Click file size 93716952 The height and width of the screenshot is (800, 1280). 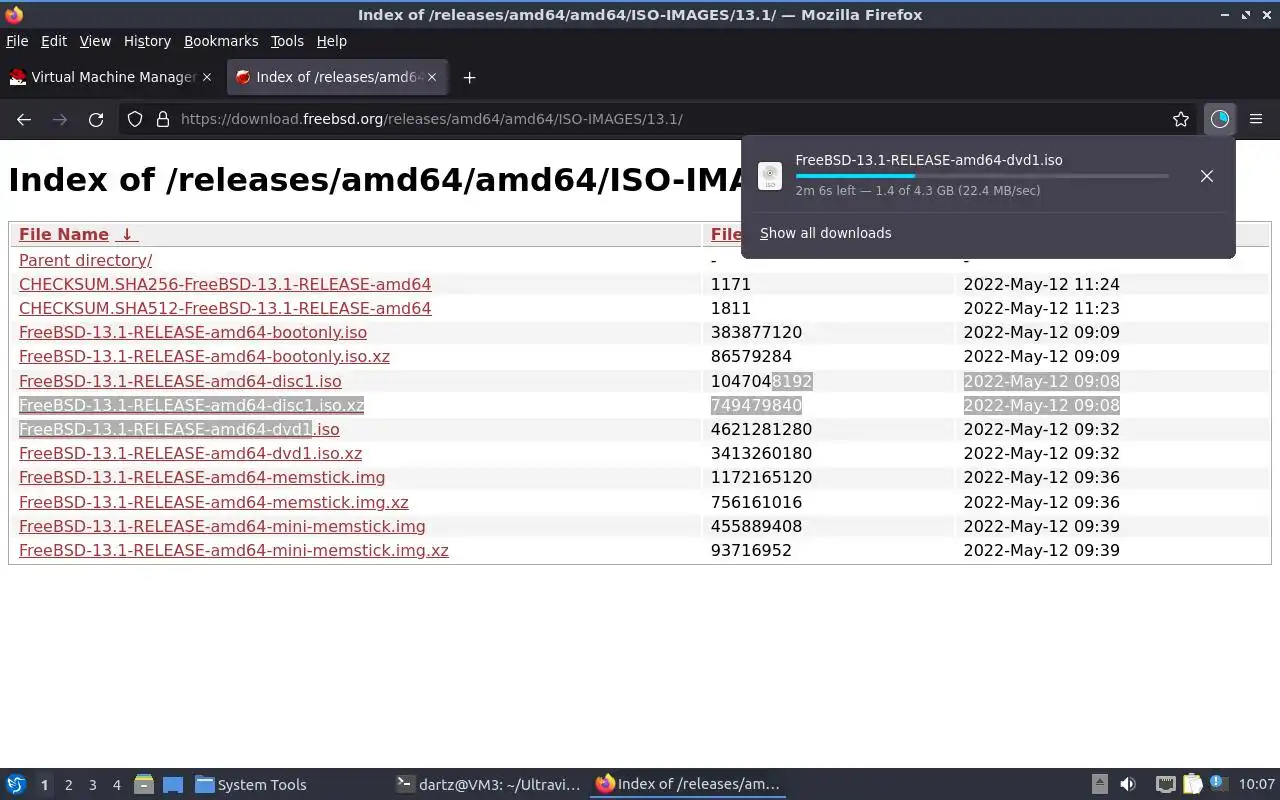[x=751, y=550]
